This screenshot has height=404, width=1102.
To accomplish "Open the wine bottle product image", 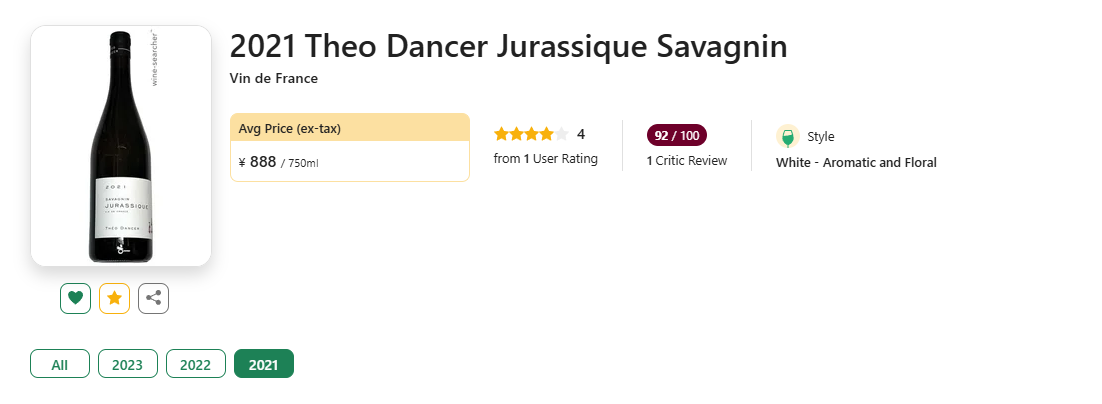I will click(121, 146).
